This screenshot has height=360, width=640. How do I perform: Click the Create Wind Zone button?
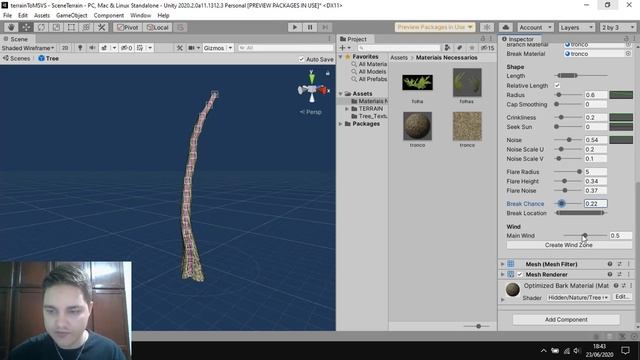coord(569,245)
